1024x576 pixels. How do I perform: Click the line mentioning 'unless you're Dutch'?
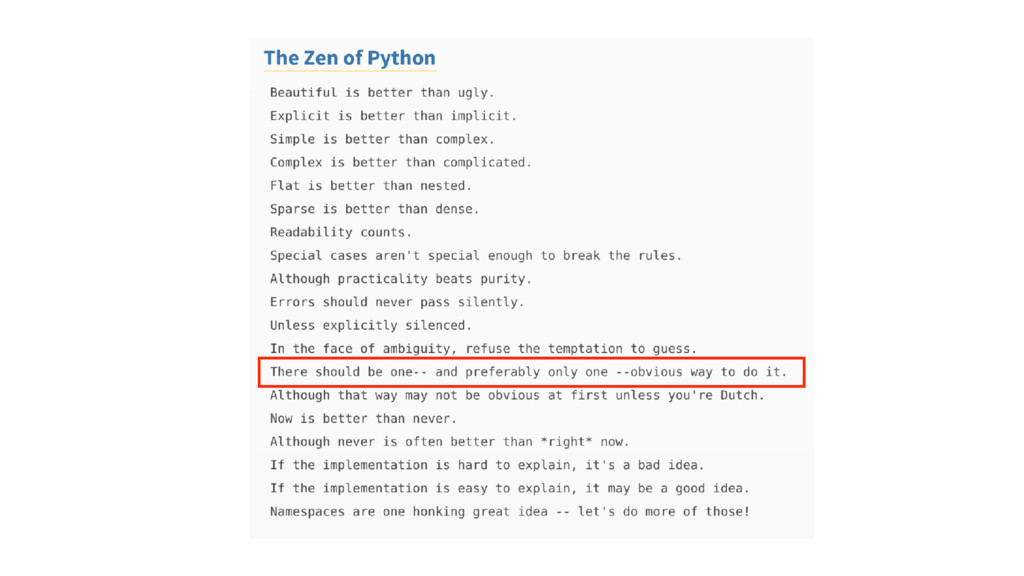click(517, 395)
